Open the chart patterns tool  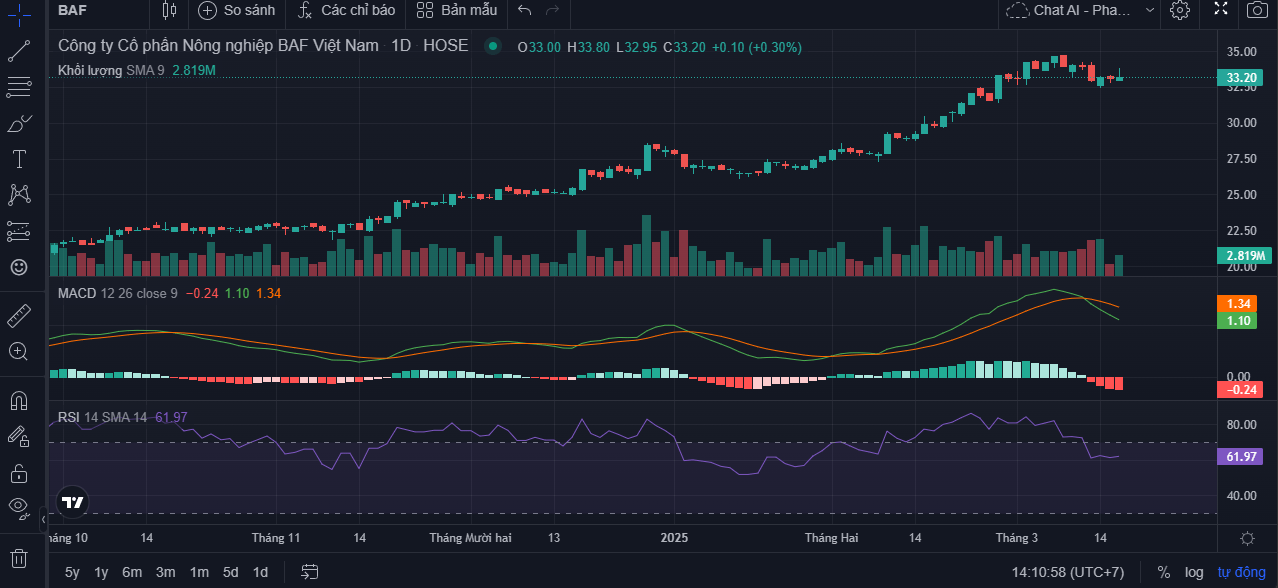[x=19, y=195]
